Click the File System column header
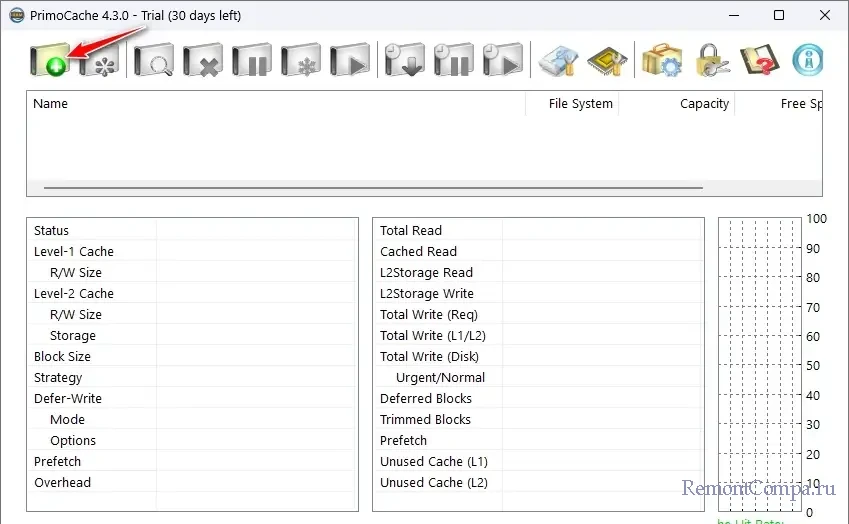 (x=573, y=104)
